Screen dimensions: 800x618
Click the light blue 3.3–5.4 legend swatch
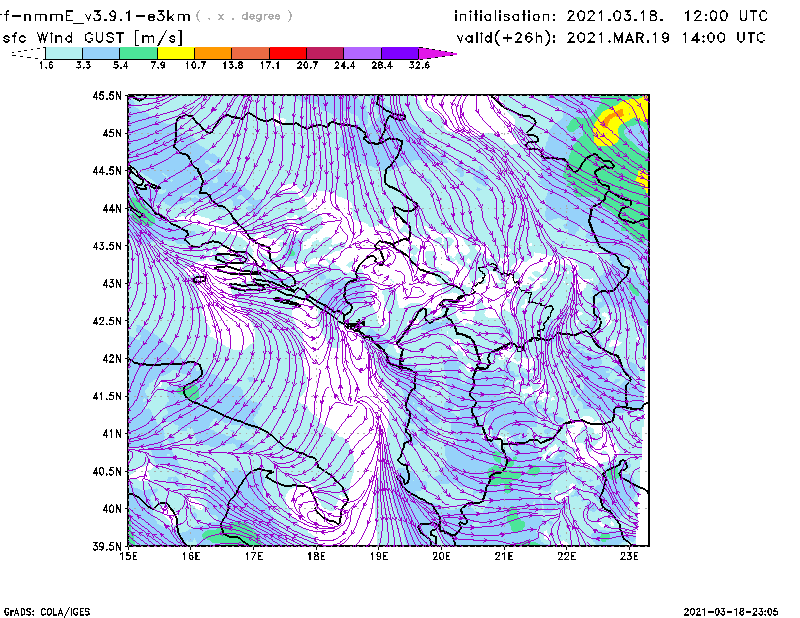(x=101, y=53)
